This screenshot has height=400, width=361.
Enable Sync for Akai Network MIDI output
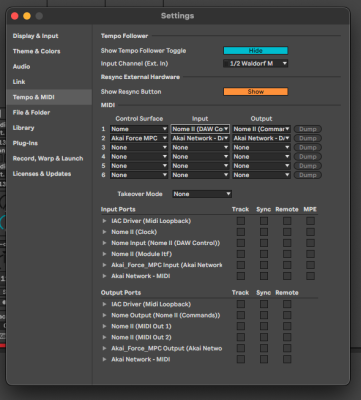tap(264, 359)
